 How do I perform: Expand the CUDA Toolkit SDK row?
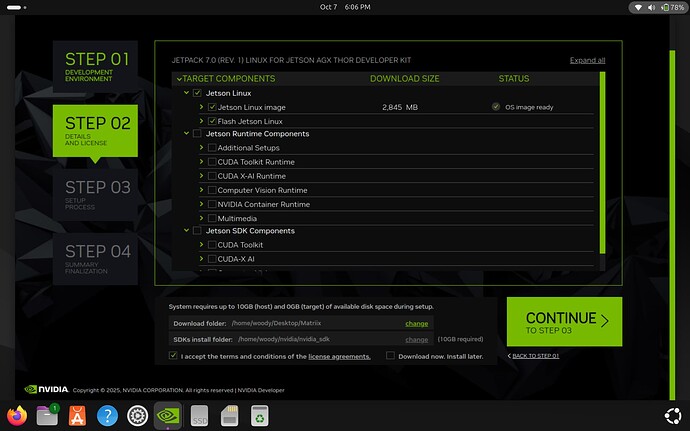pyautogui.click(x=201, y=244)
